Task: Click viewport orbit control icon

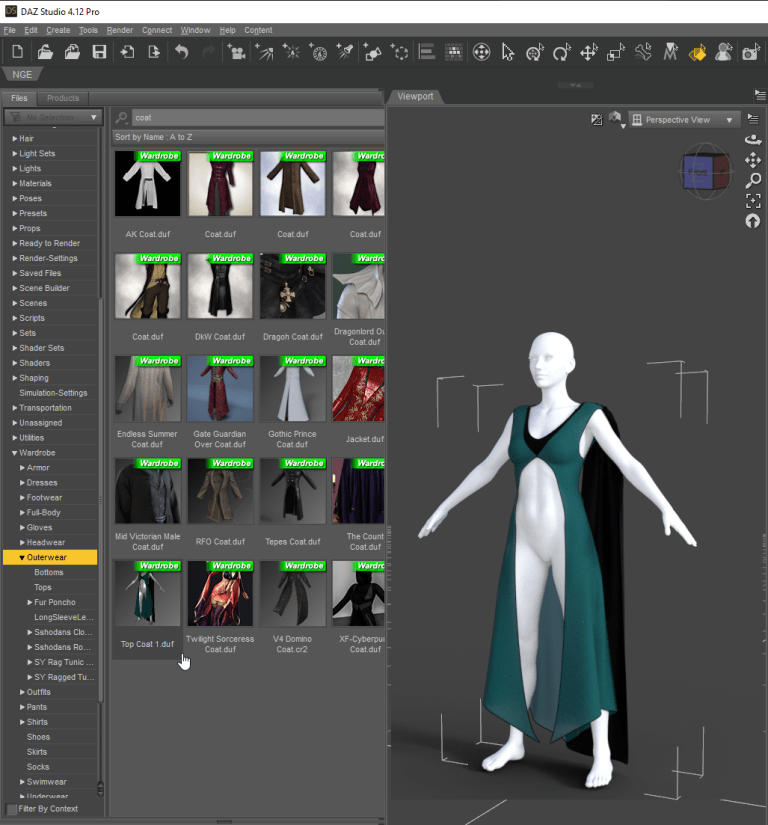Action: [753, 140]
